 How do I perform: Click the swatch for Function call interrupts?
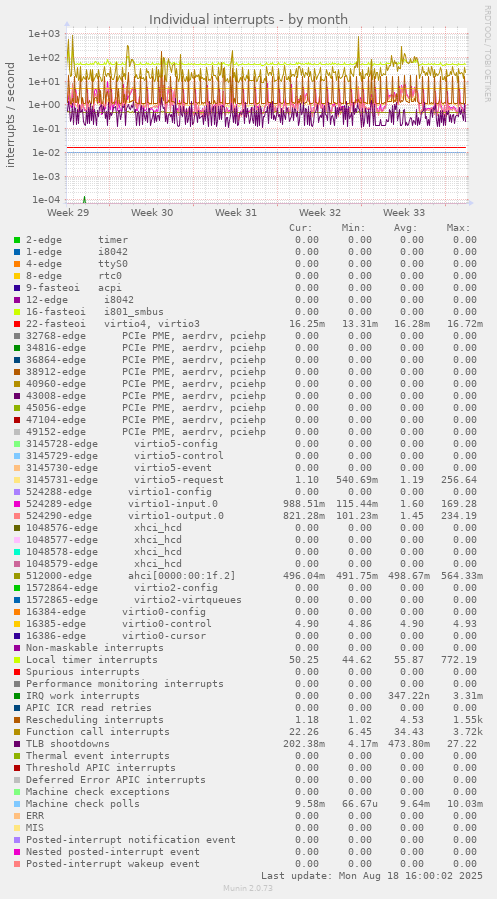17,732
